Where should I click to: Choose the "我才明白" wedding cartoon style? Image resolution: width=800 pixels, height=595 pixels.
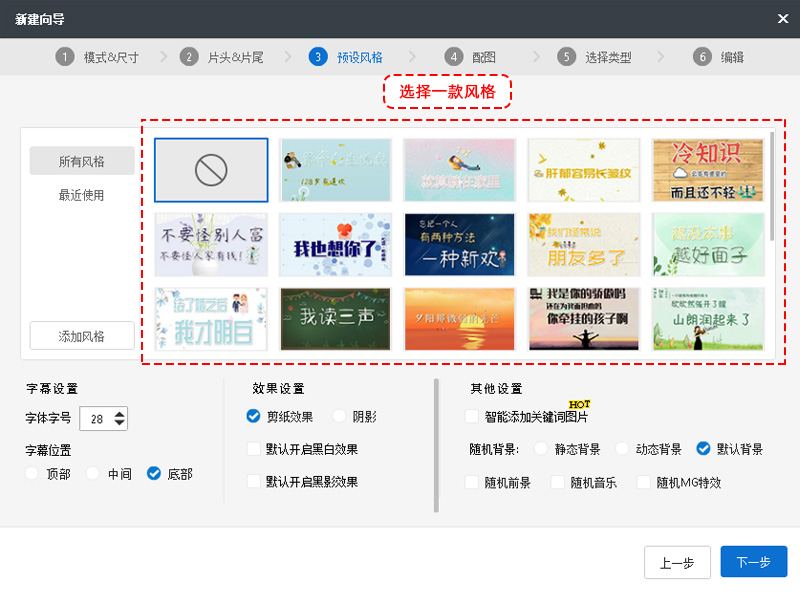pyautogui.click(x=211, y=318)
